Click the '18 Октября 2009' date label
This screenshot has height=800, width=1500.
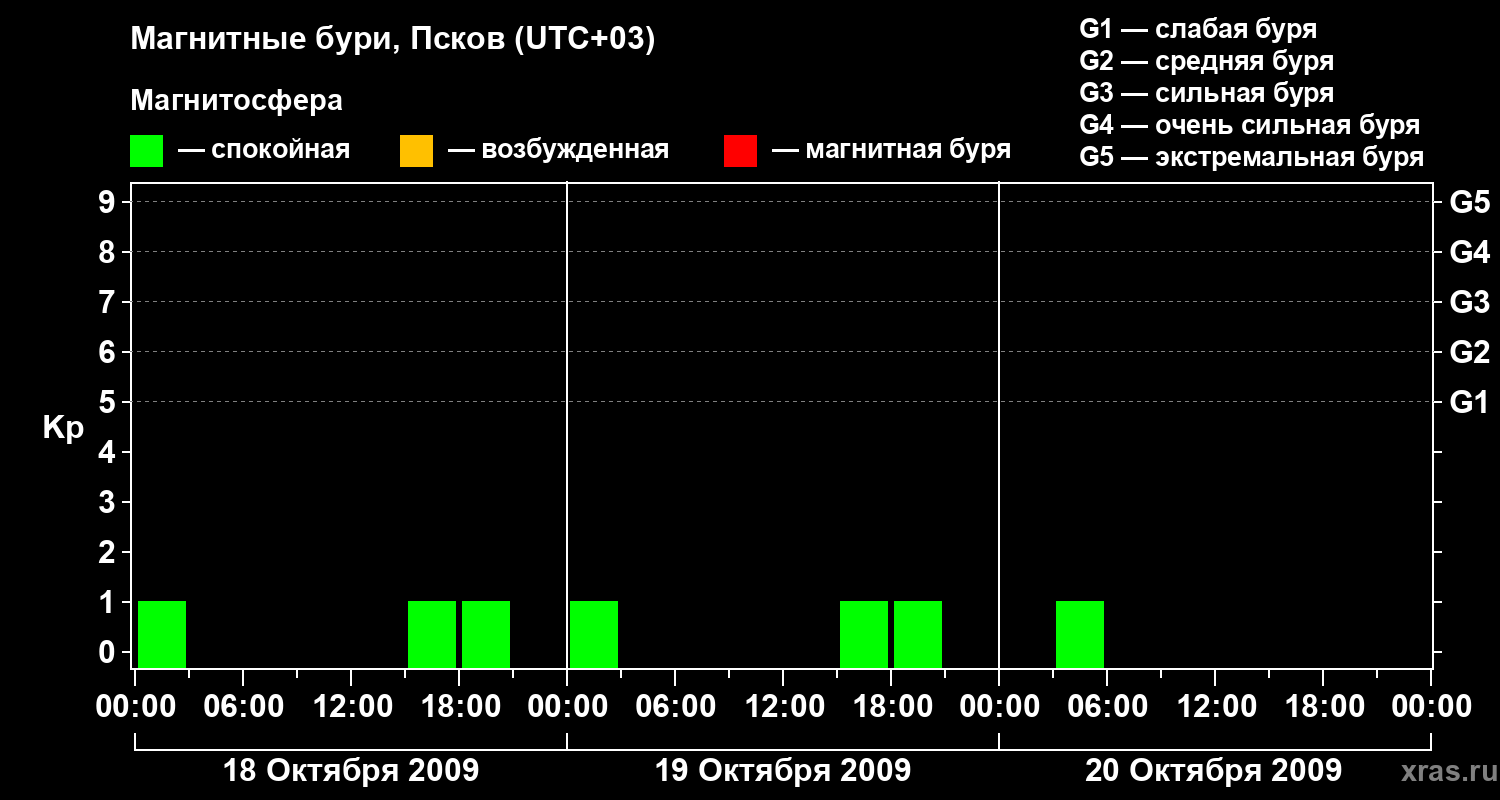tap(351, 771)
